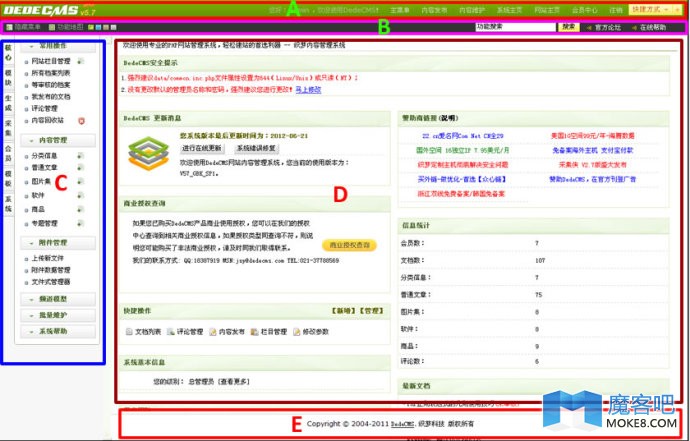
Task: Collapse the 常用操作 sidebar section
Action: [62, 47]
